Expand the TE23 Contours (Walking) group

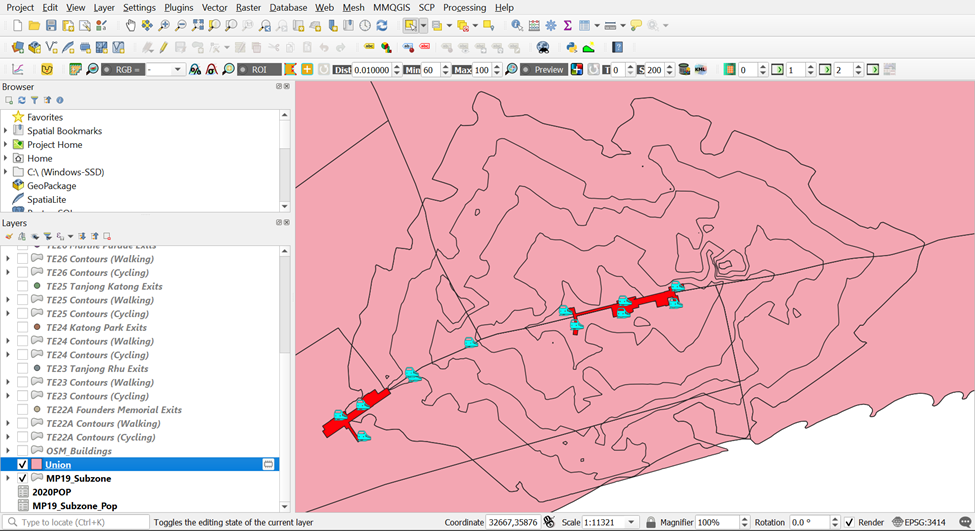pos(8,383)
